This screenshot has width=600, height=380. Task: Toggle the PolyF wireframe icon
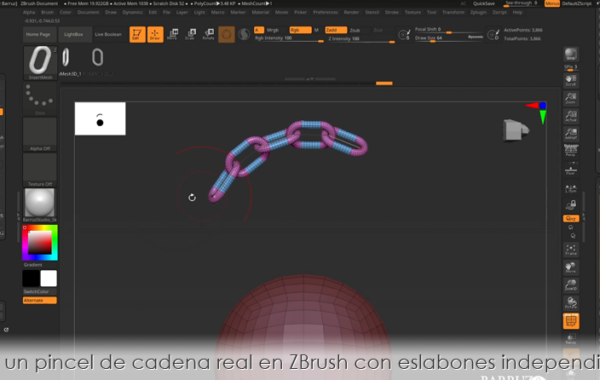571,321
